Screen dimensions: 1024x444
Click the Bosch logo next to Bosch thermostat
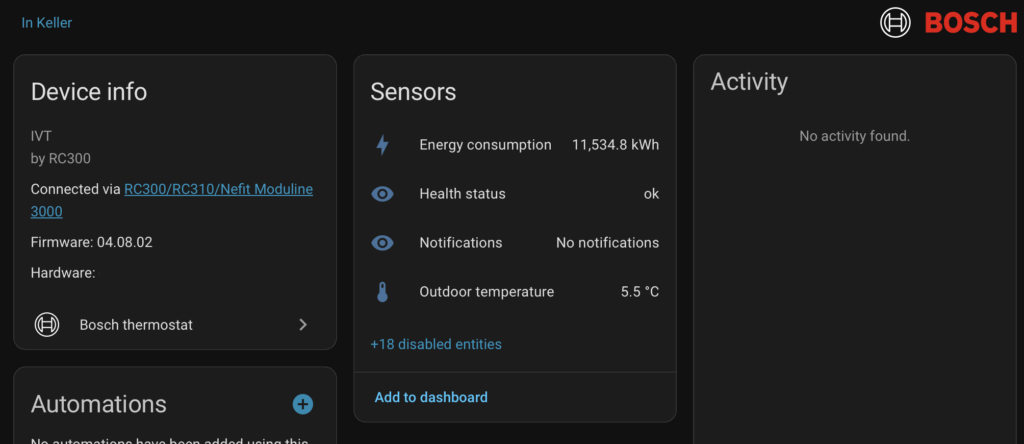point(47,325)
